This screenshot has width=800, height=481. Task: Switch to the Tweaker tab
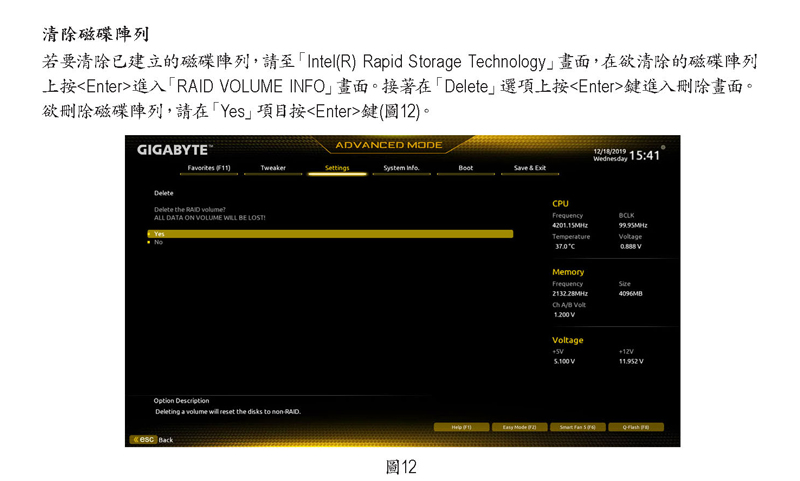pos(273,168)
